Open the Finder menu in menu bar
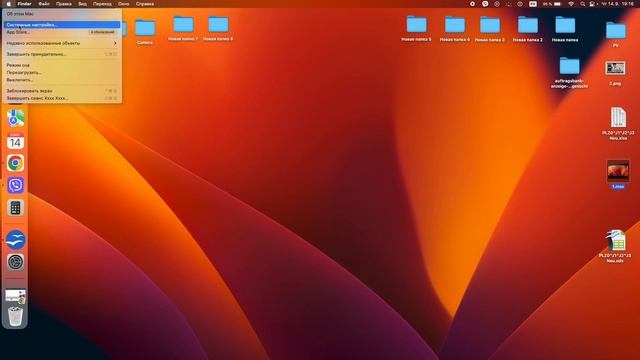This screenshot has height=360, width=640. pyautogui.click(x=24, y=4)
